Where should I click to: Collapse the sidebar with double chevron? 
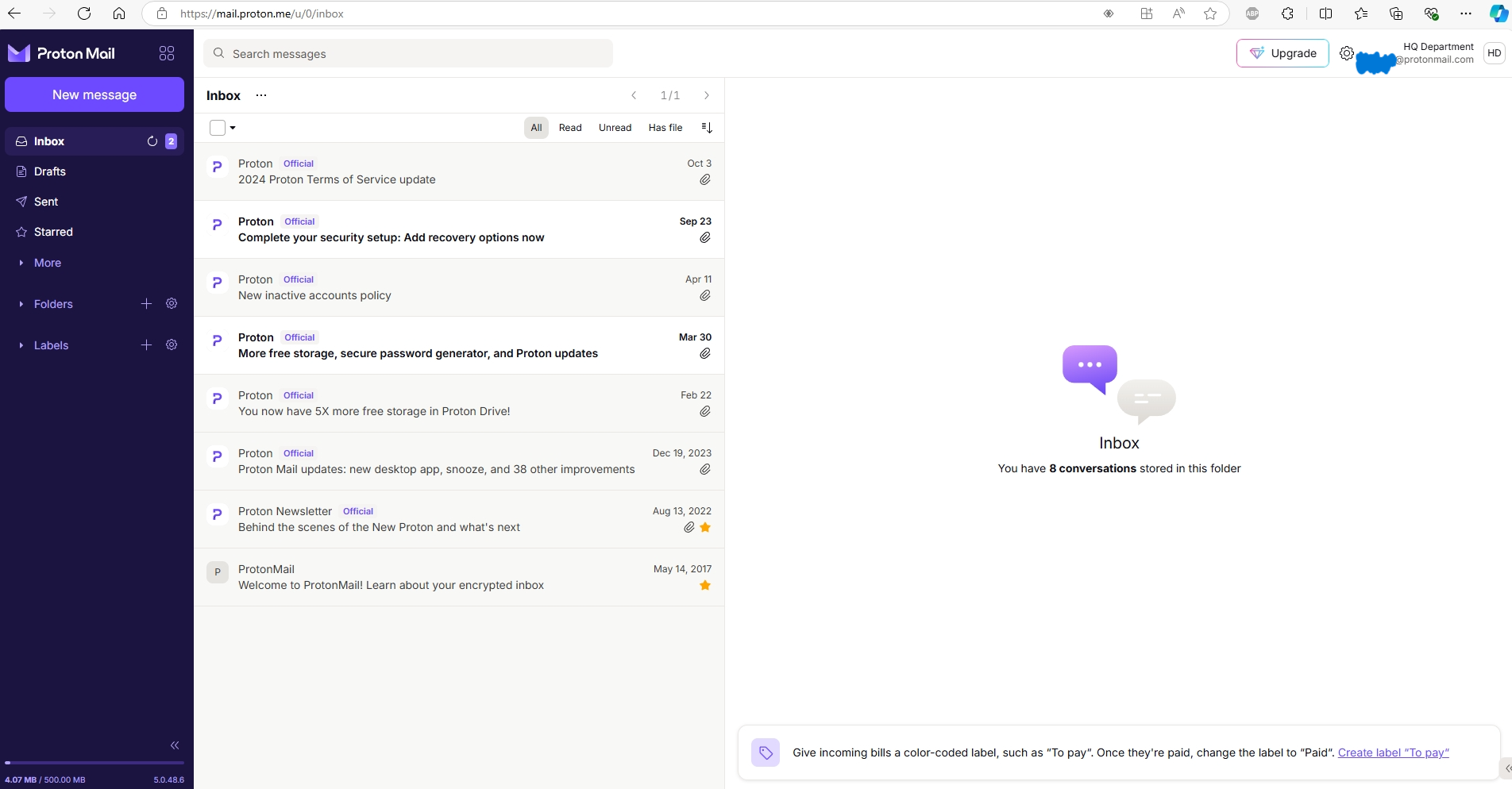(175, 745)
